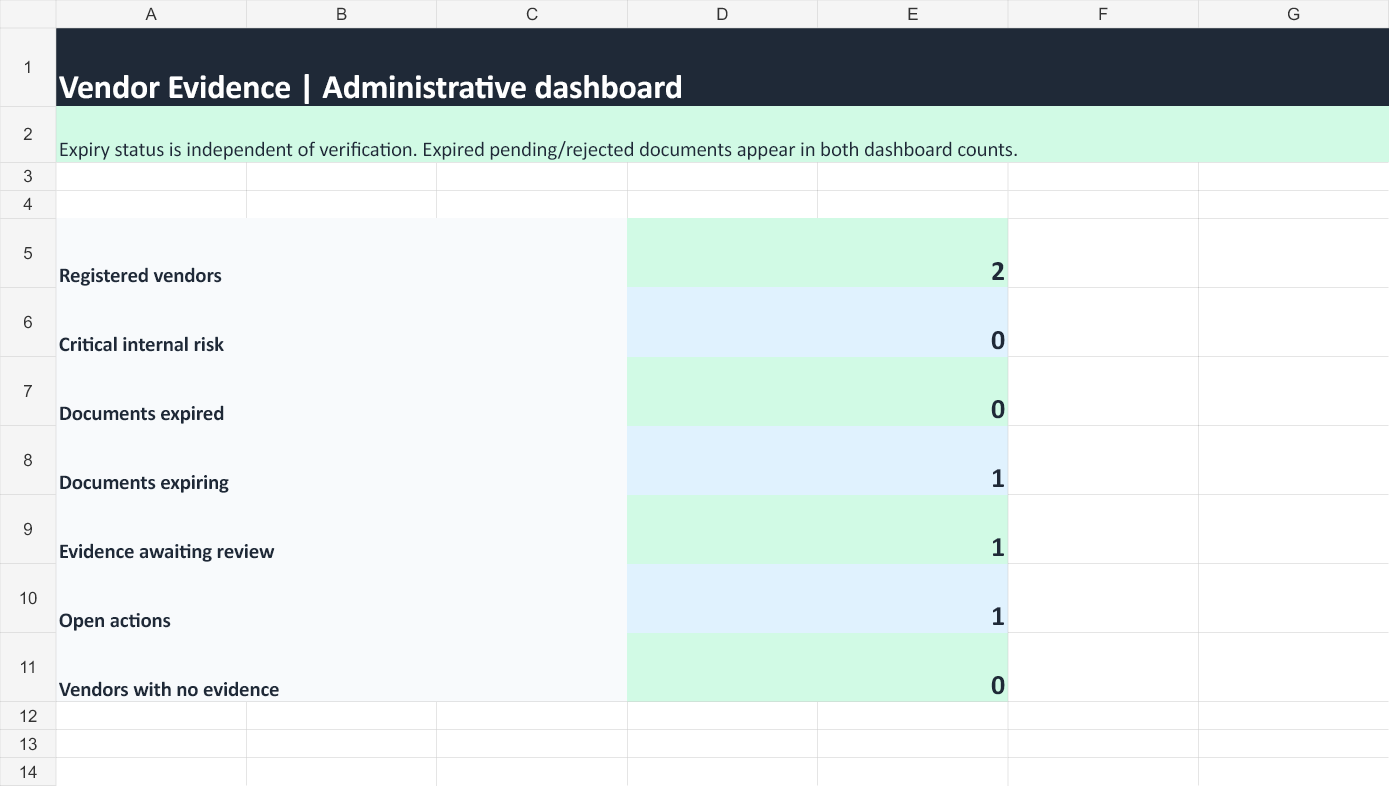Image resolution: width=1389 pixels, height=786 pixels.
Task: Select column G header
Action: tap(1294, 14)
